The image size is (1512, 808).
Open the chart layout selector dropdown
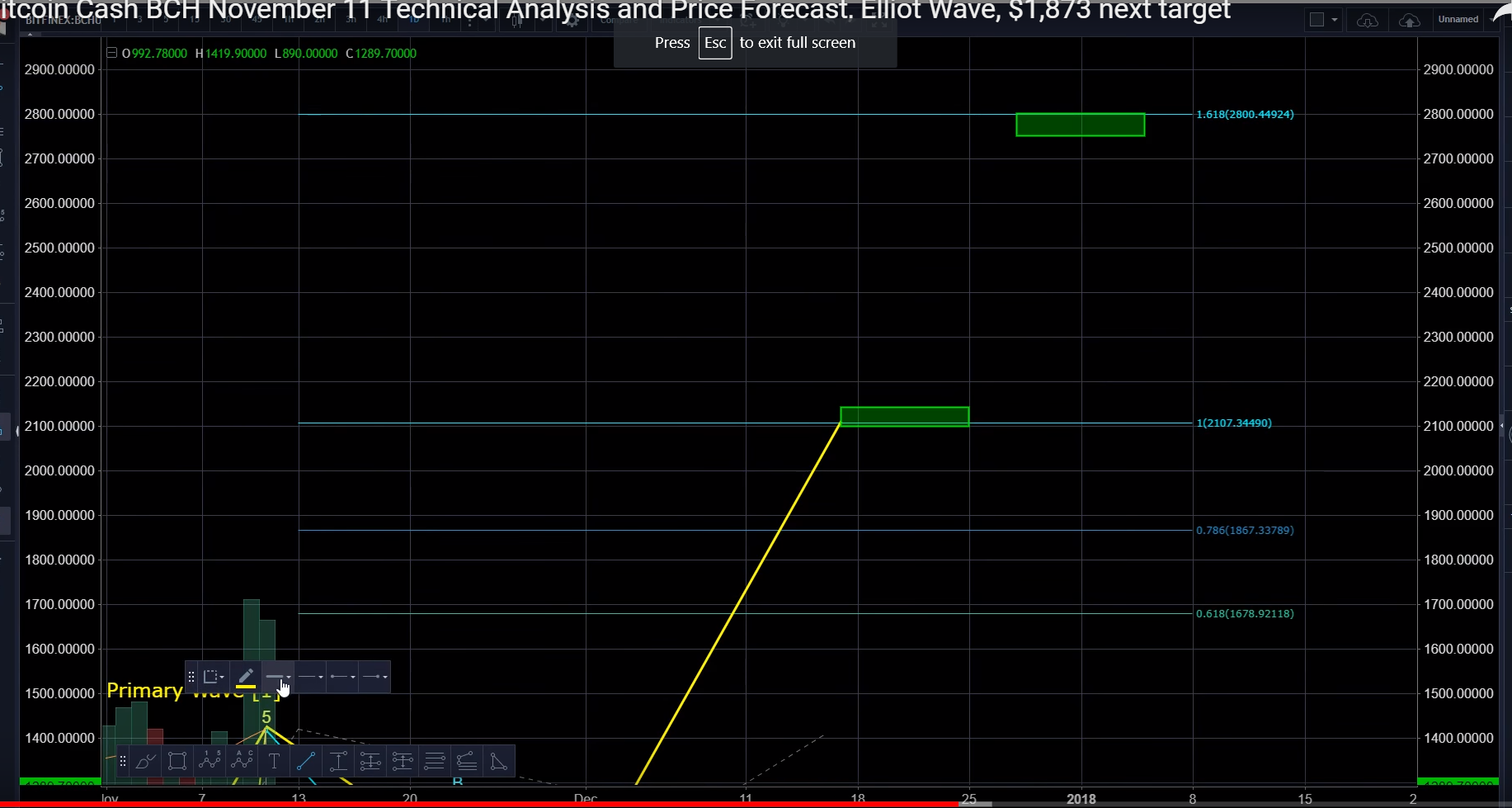point(1323,20)
